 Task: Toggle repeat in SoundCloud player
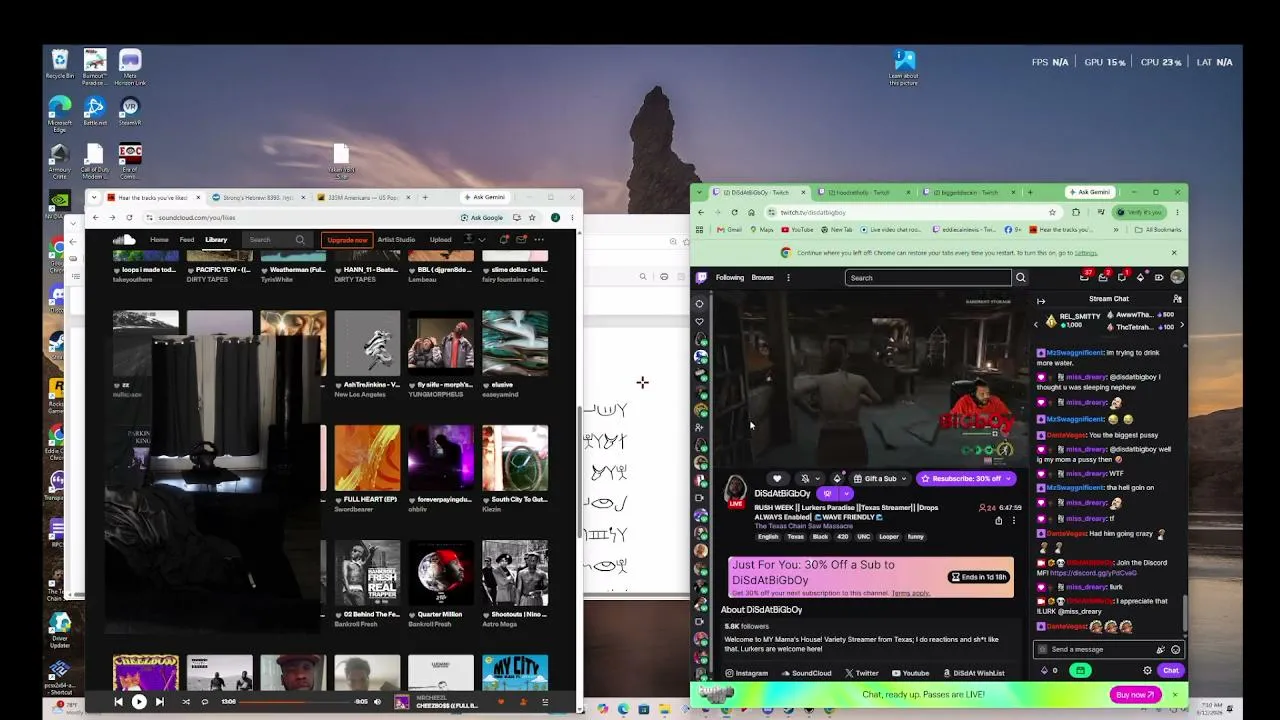pos(205,702)
